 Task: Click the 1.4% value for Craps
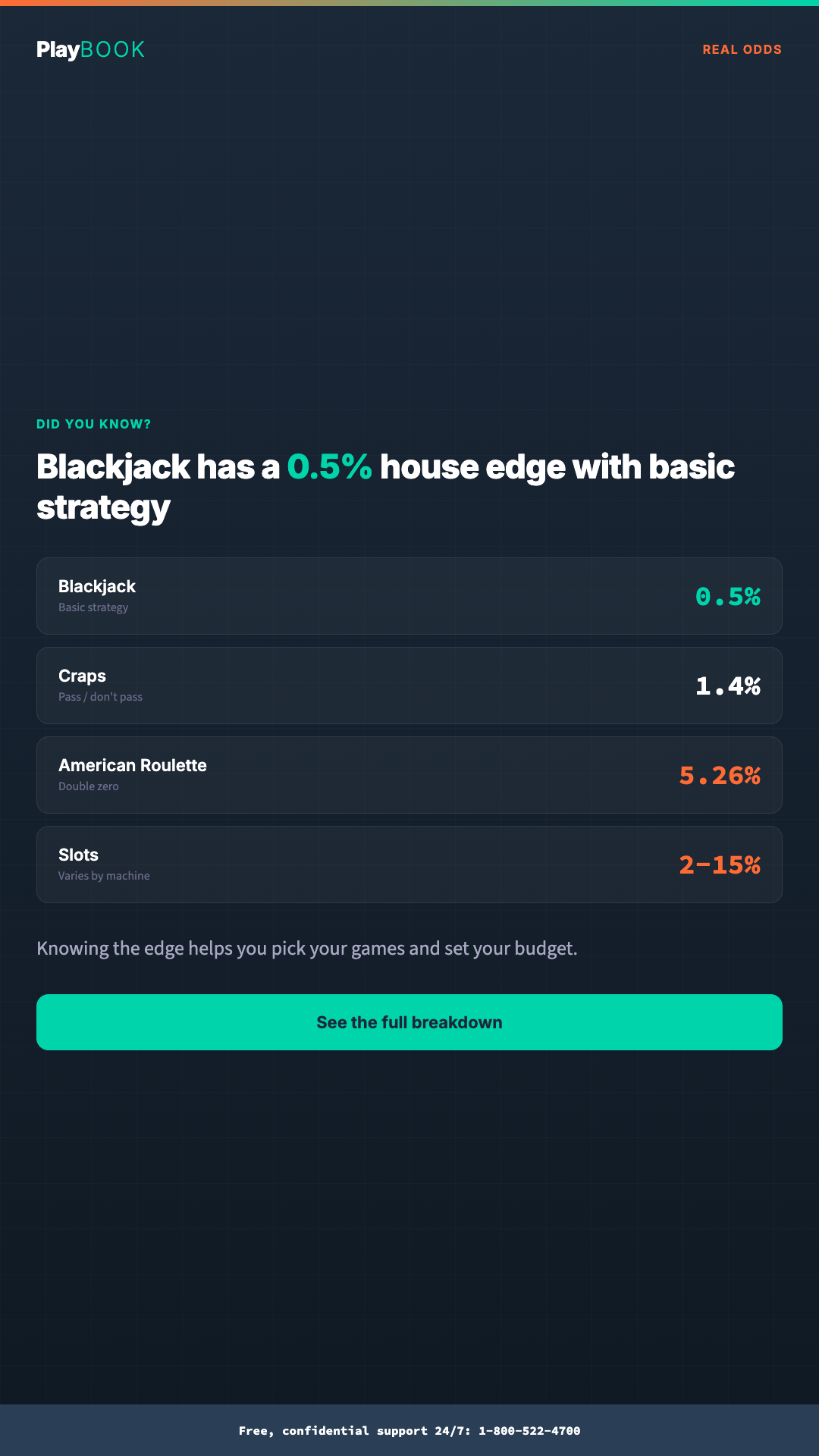coord(728,686)
